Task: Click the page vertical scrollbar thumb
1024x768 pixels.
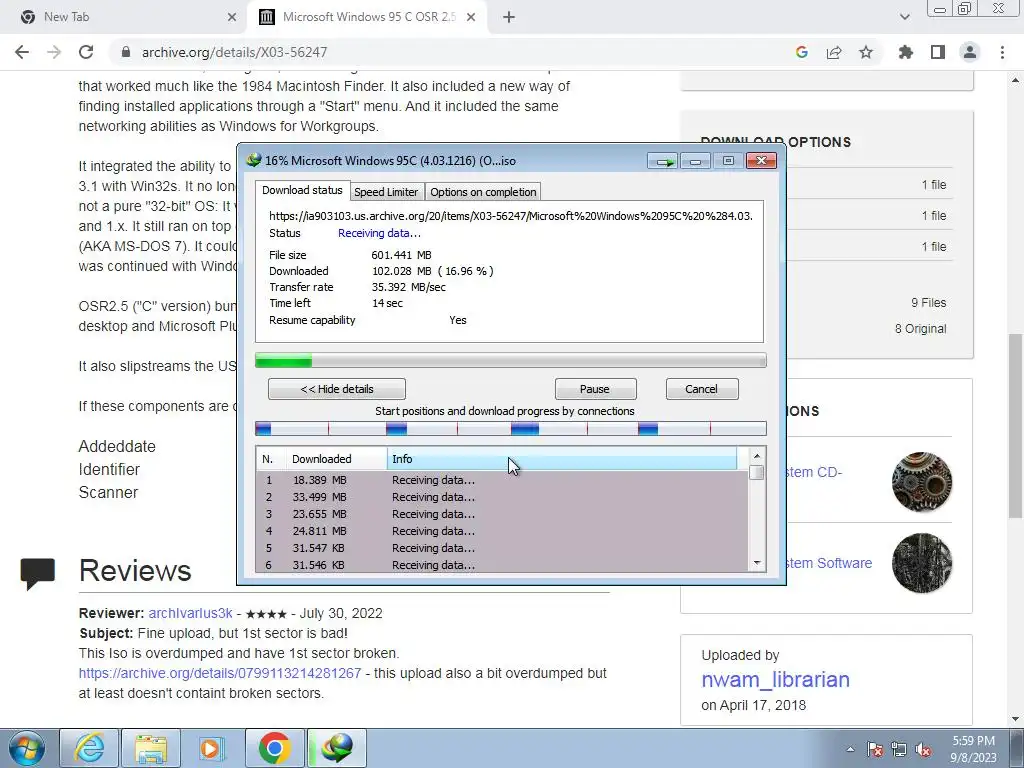Action: [x=1016, y=424]
